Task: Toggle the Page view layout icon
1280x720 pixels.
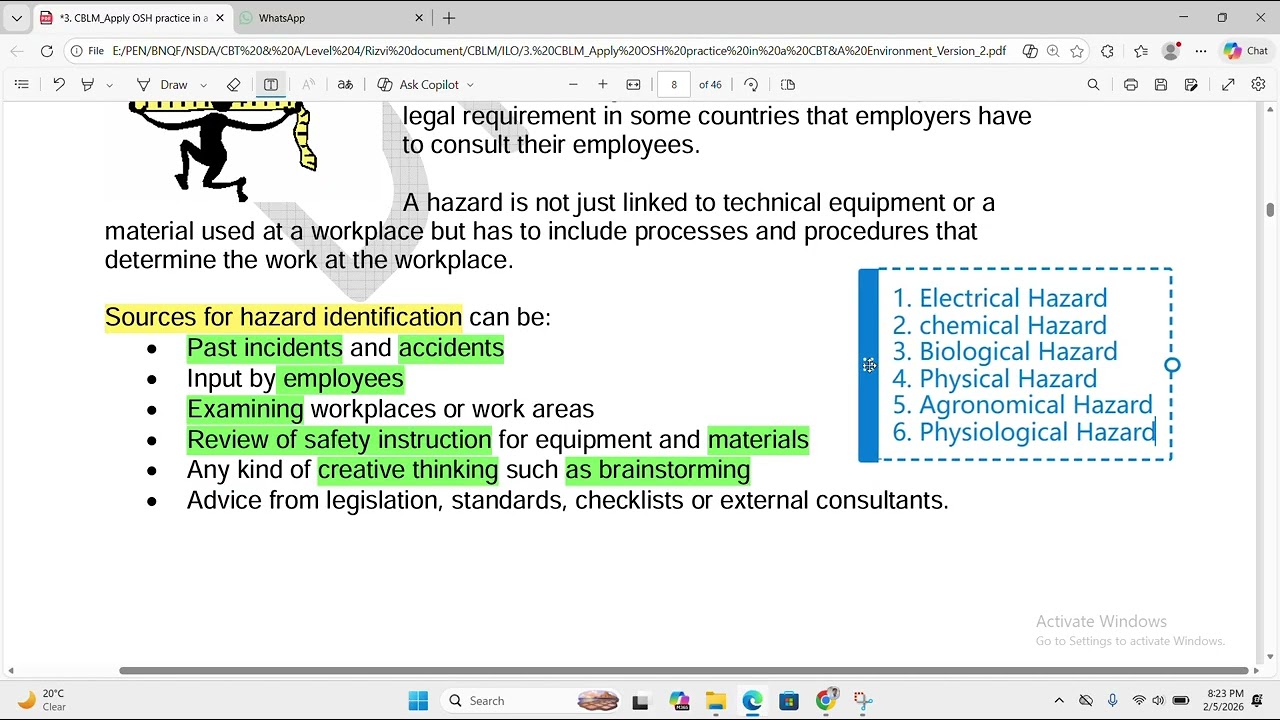Action: tap(788, 85)
